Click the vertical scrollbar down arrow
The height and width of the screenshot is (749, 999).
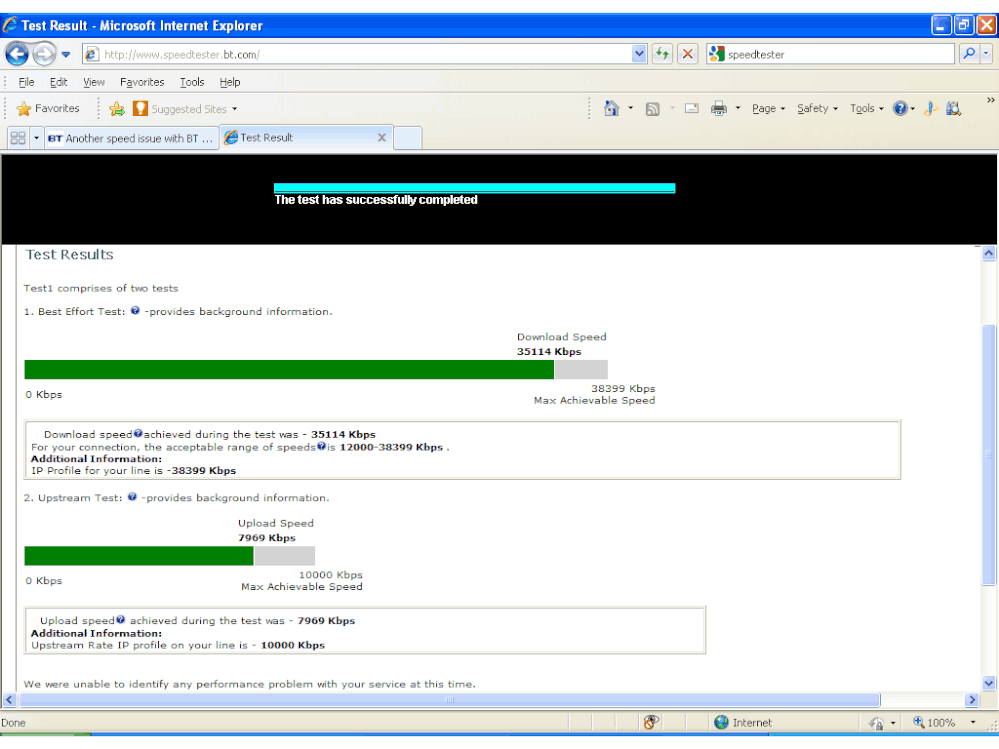tap(988, 683)
